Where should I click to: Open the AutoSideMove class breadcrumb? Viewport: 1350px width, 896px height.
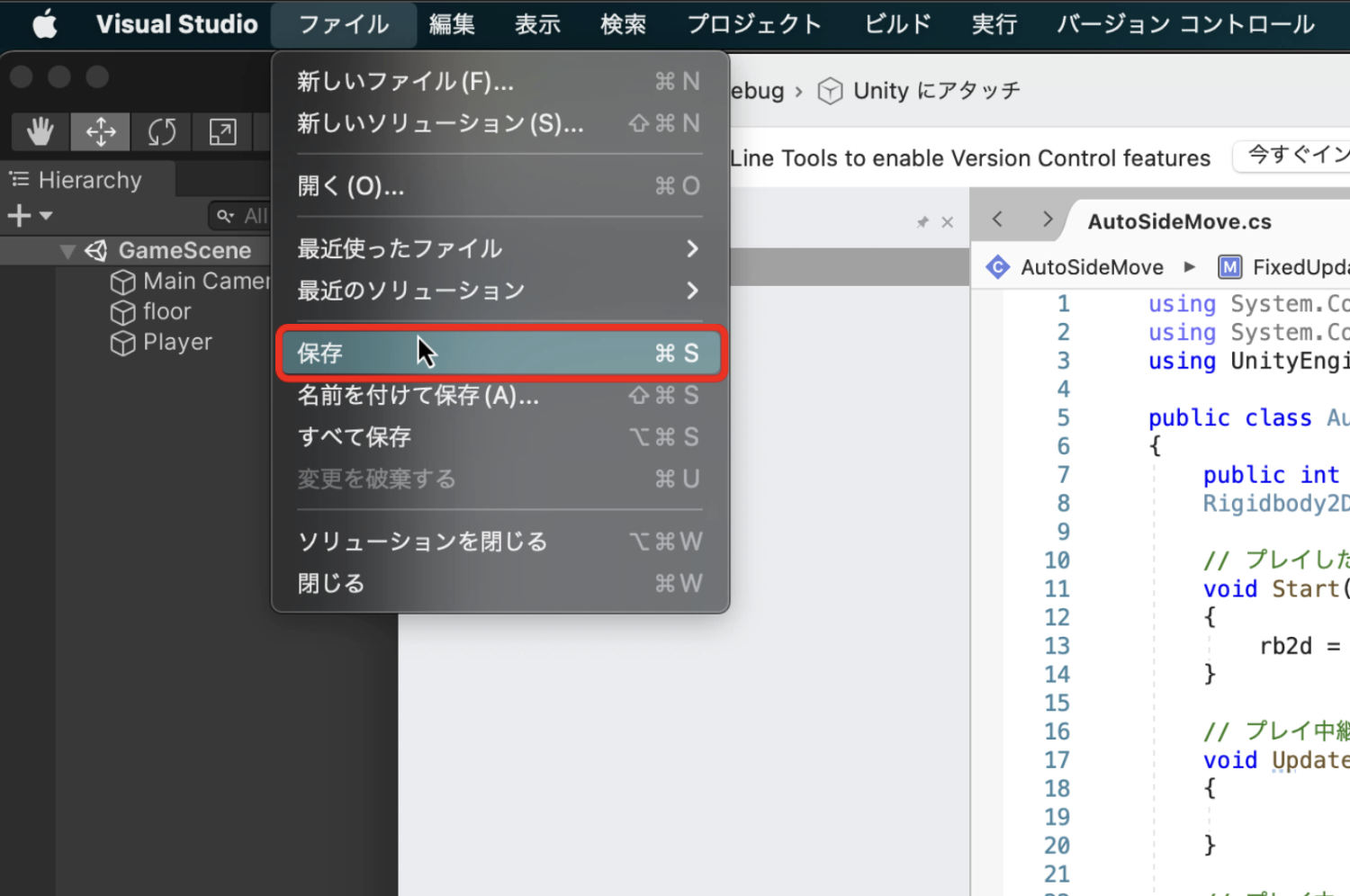1092,267
